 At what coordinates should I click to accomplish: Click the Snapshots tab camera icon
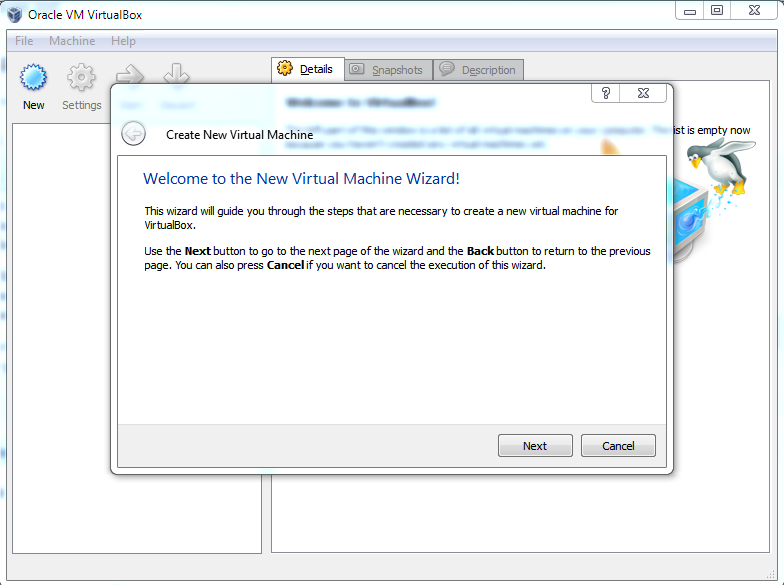pyautogui.click(x=356, y=69)
